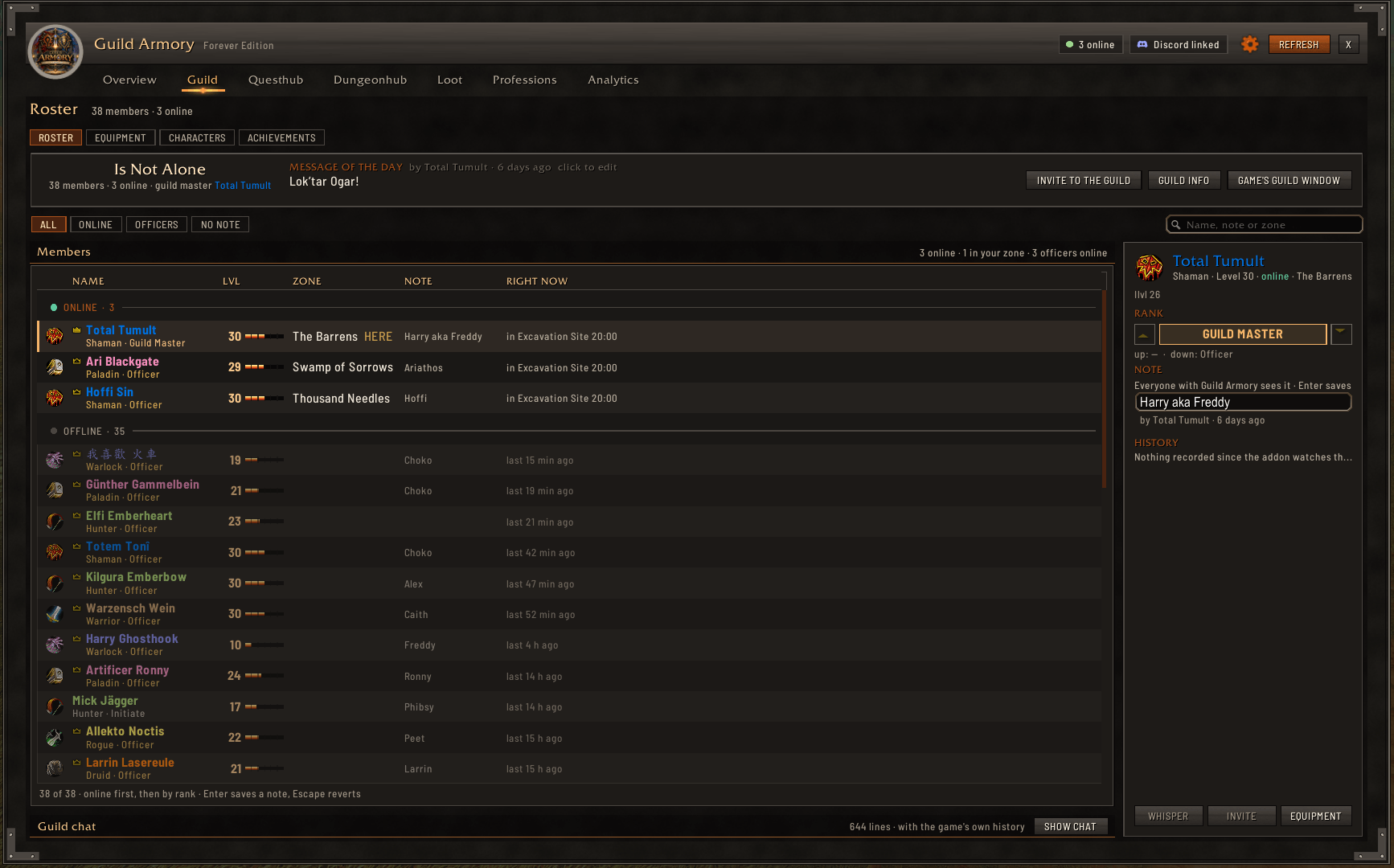Screen dimensions: 1394x868
Task: Click Ari Blackgate's paladin class icon
Action: (55, 367)
